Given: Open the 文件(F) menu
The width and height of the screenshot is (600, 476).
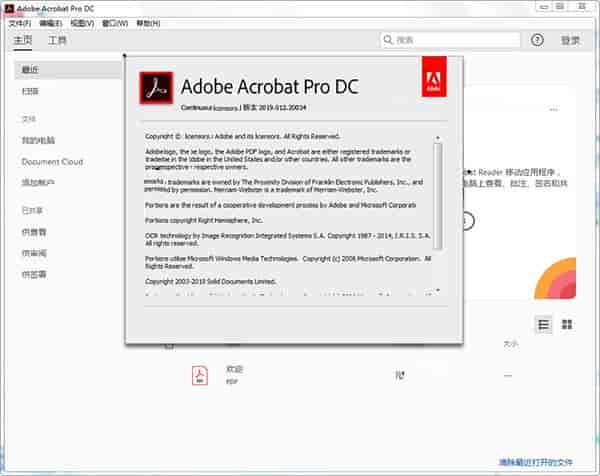Looking at the screenshot, I should pyautogui.click(x=20, y=22).
